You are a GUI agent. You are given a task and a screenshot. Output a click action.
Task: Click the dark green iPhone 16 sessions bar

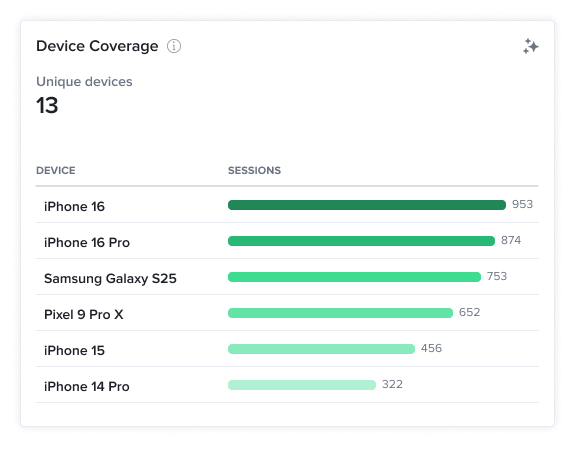(367, 205)
